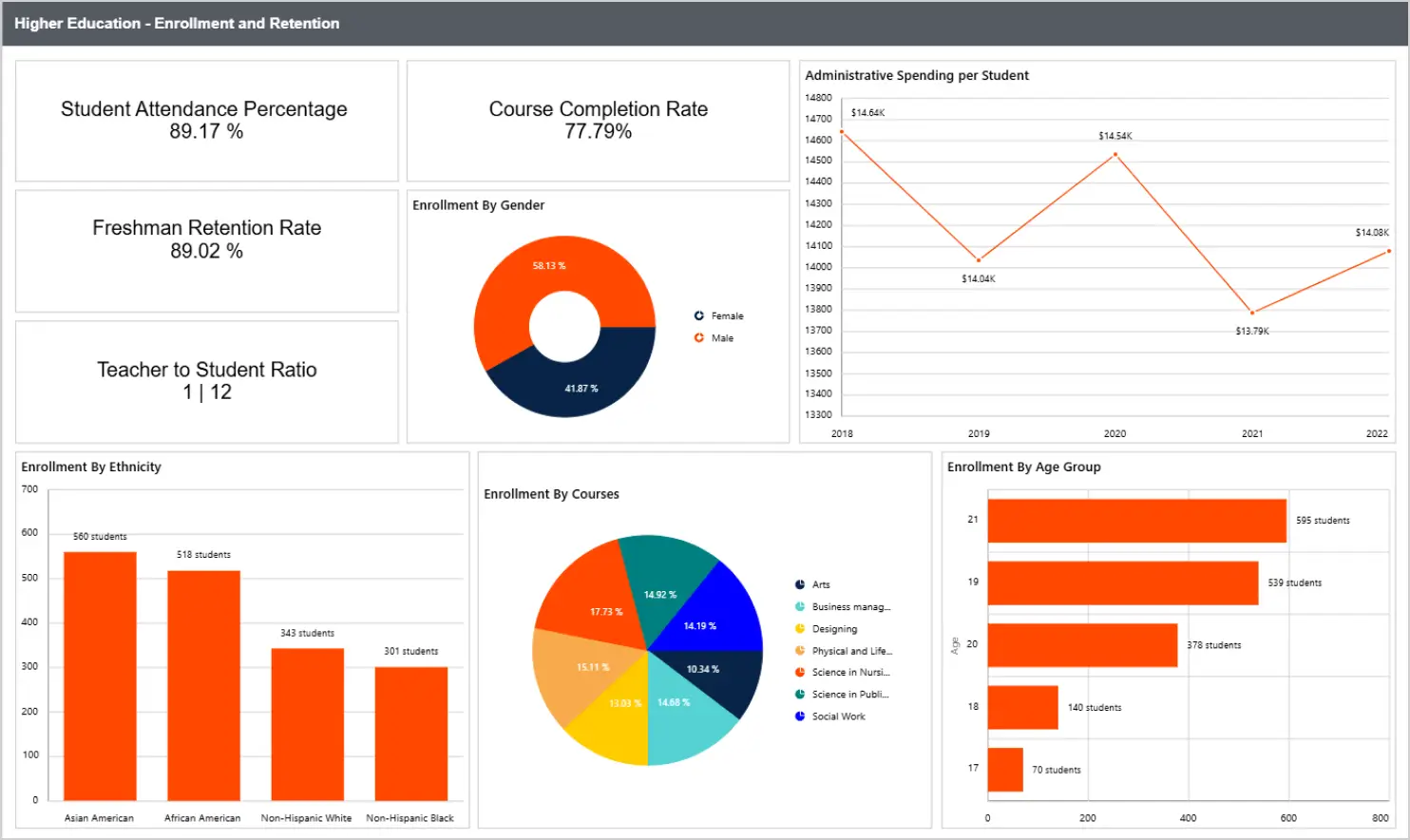Click the Enrollment By Gender title

(x=478, y=205)
